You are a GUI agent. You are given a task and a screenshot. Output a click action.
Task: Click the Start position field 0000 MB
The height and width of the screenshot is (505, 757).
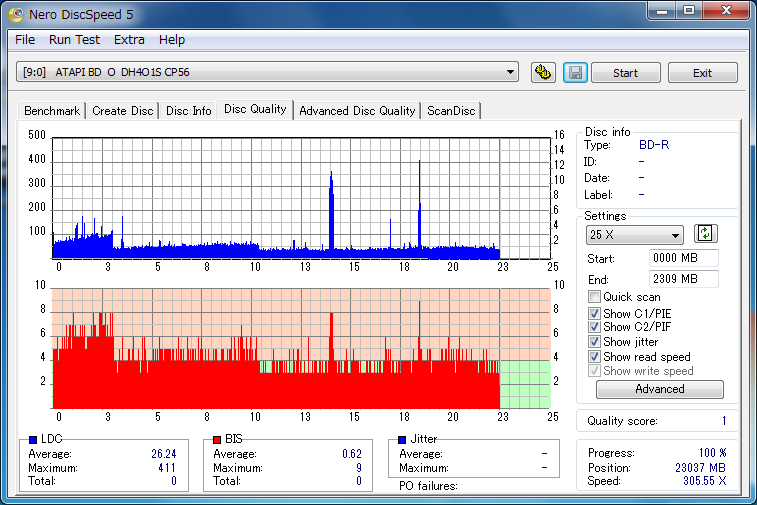click(684, 258)
